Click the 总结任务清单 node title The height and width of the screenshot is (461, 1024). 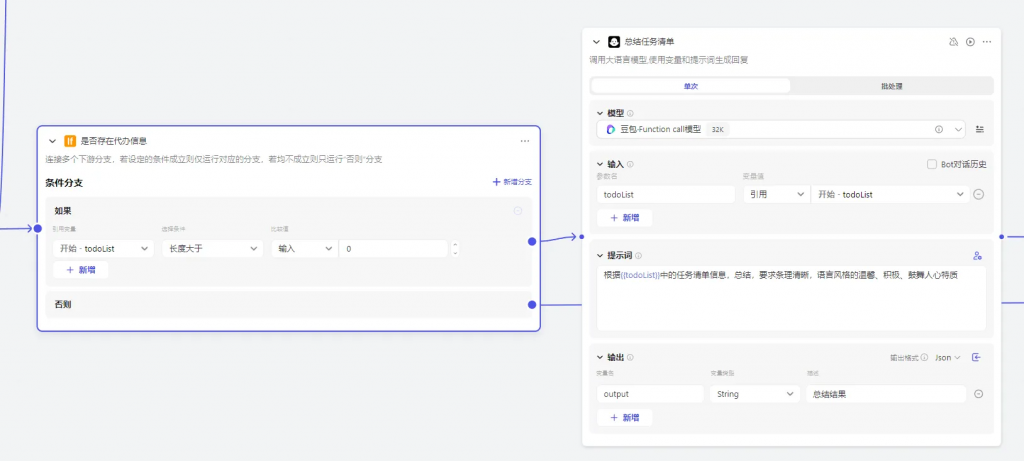click(x=649, y=42)
